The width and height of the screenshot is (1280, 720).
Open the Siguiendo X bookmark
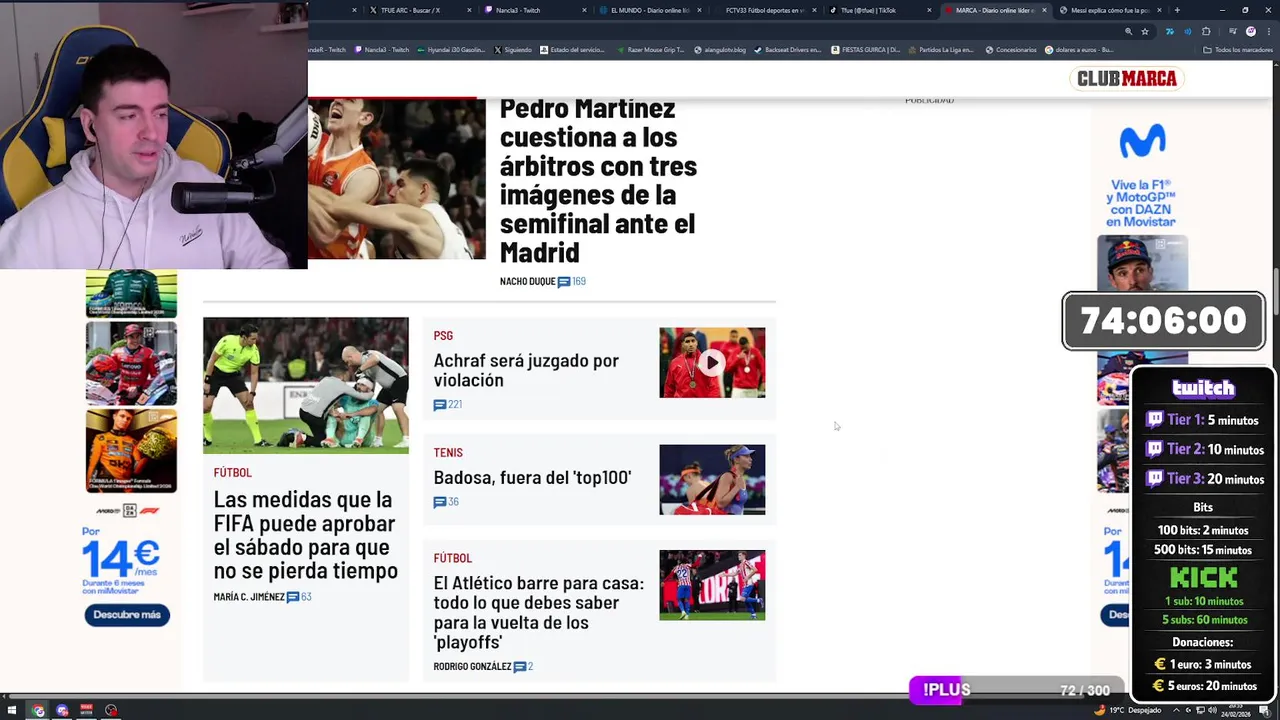click(513, 50)
